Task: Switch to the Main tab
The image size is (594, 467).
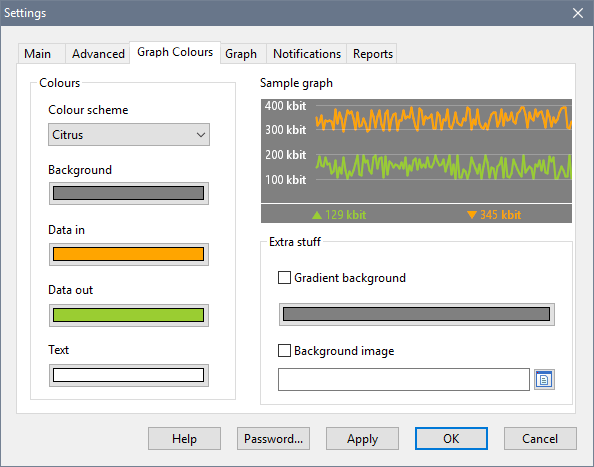Action: (38, 54)
